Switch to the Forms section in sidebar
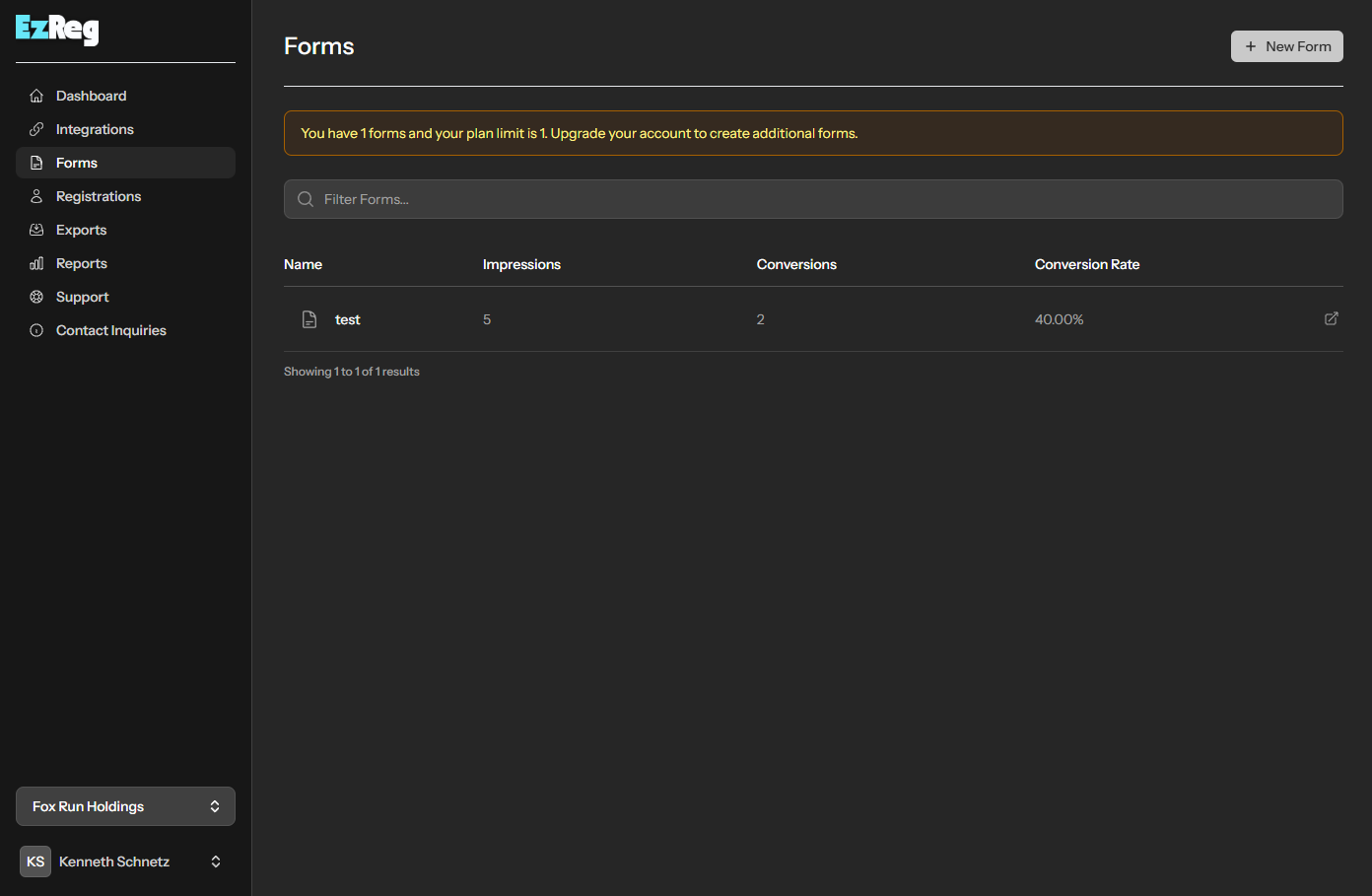1372x896 pixels. pos(77,162)
